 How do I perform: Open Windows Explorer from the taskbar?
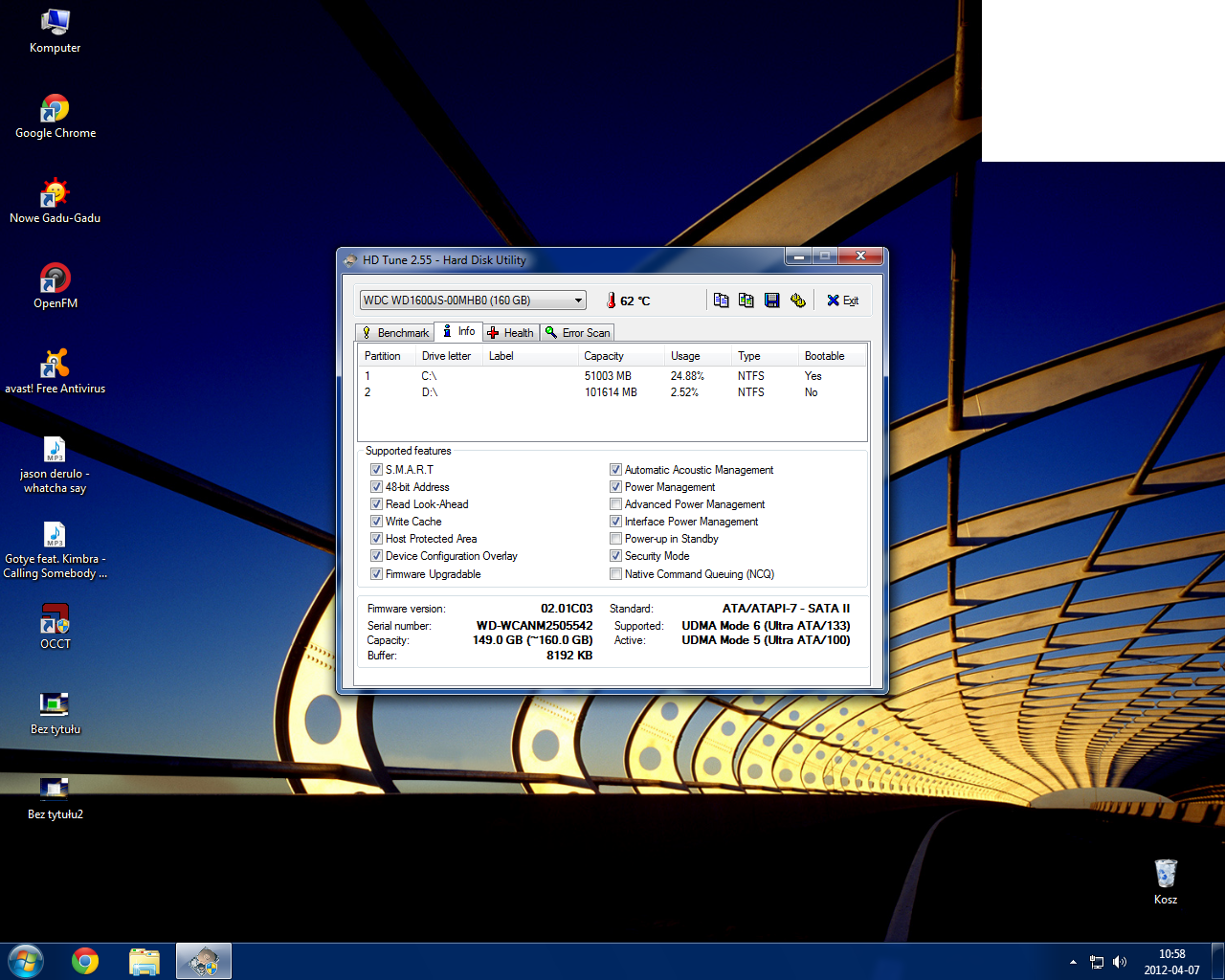(145, 961)
